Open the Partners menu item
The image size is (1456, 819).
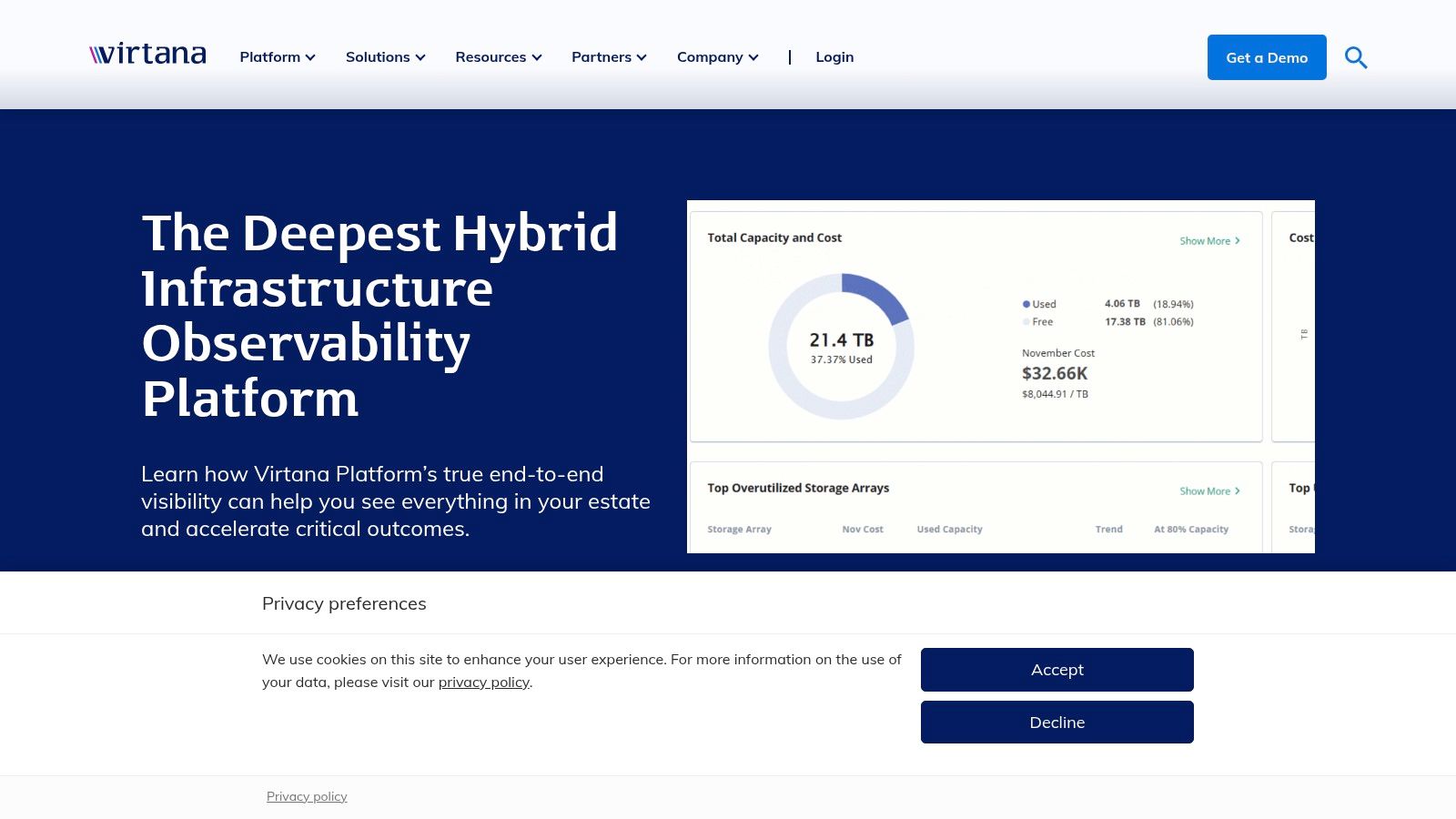(x=602, y=57)
